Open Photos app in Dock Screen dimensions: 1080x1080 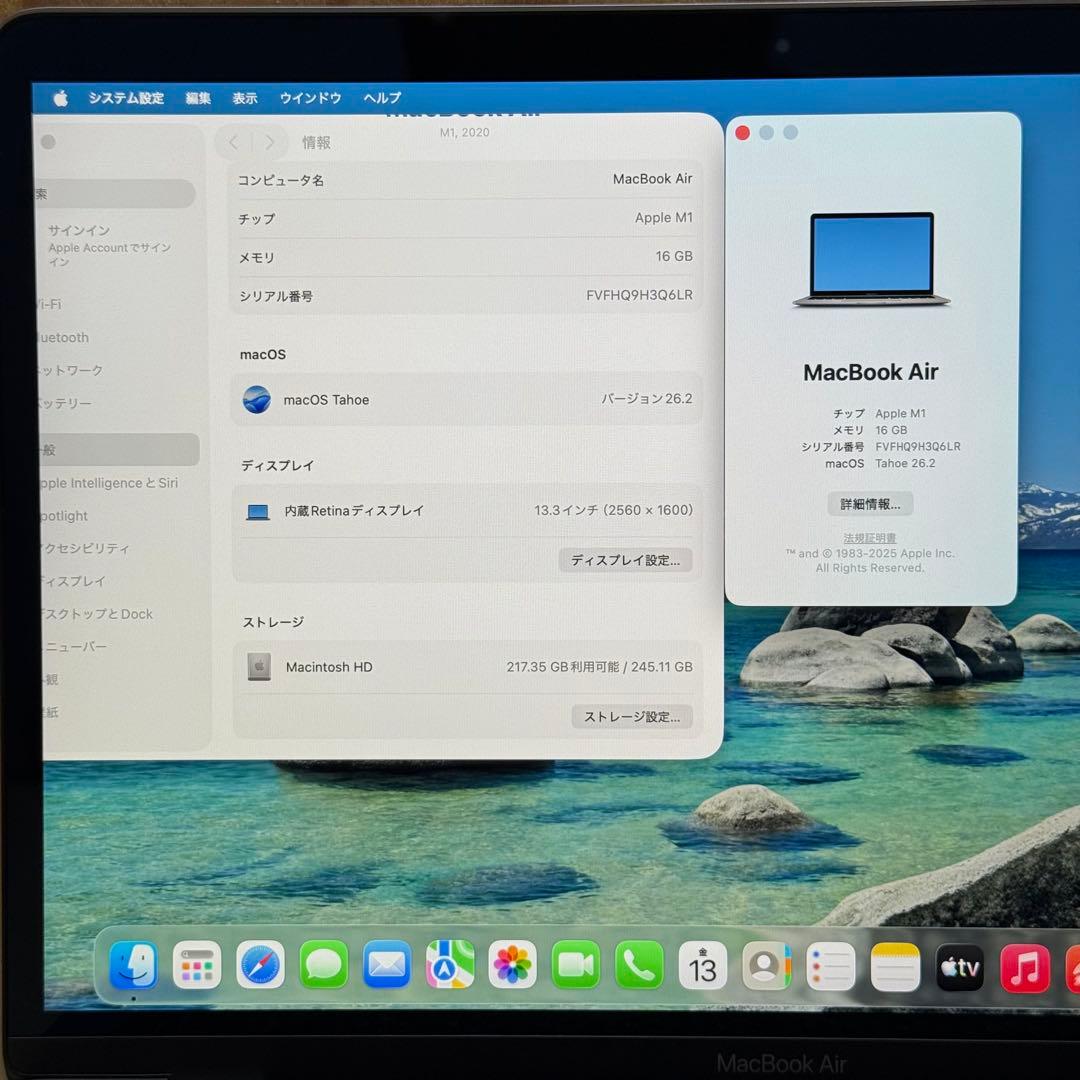(512, 965)
